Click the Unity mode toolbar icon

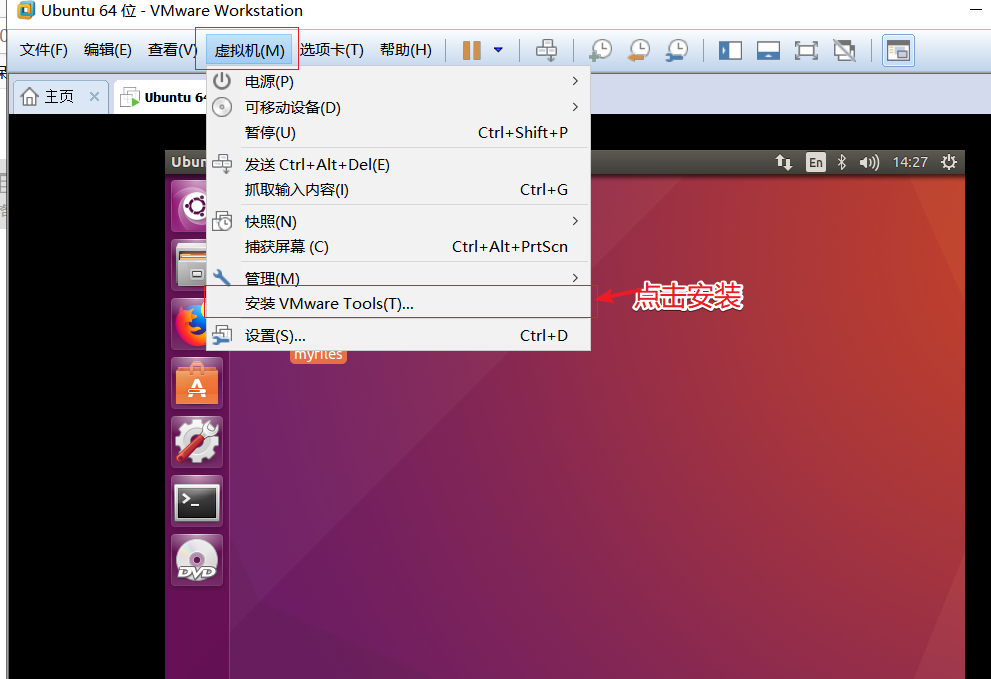tap(844, 50)
